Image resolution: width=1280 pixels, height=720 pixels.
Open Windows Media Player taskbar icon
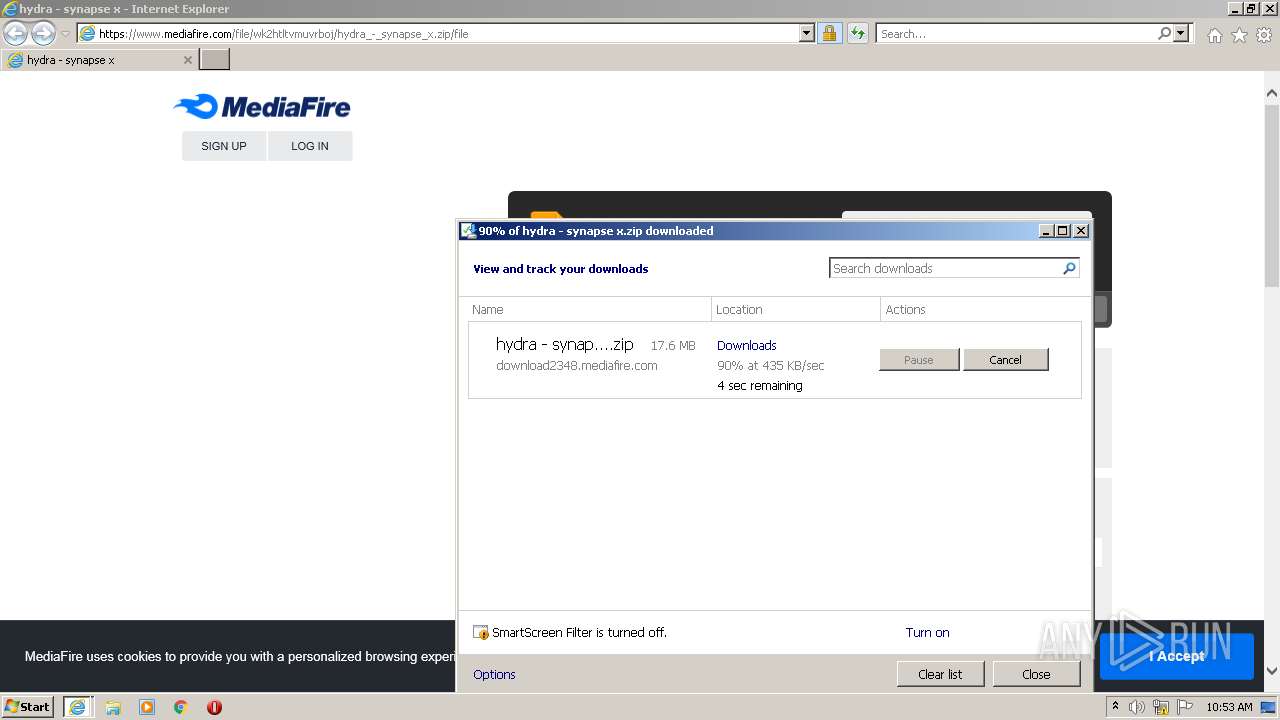147,707
